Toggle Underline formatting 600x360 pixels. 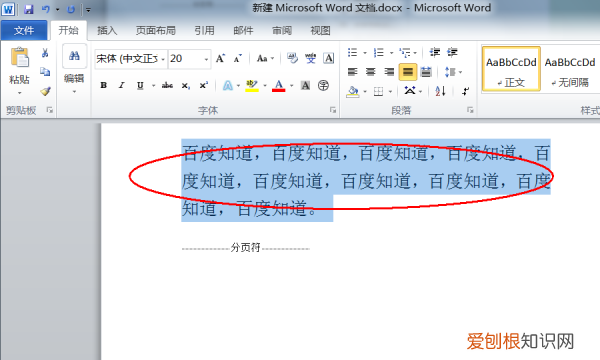tap(140, 85)
